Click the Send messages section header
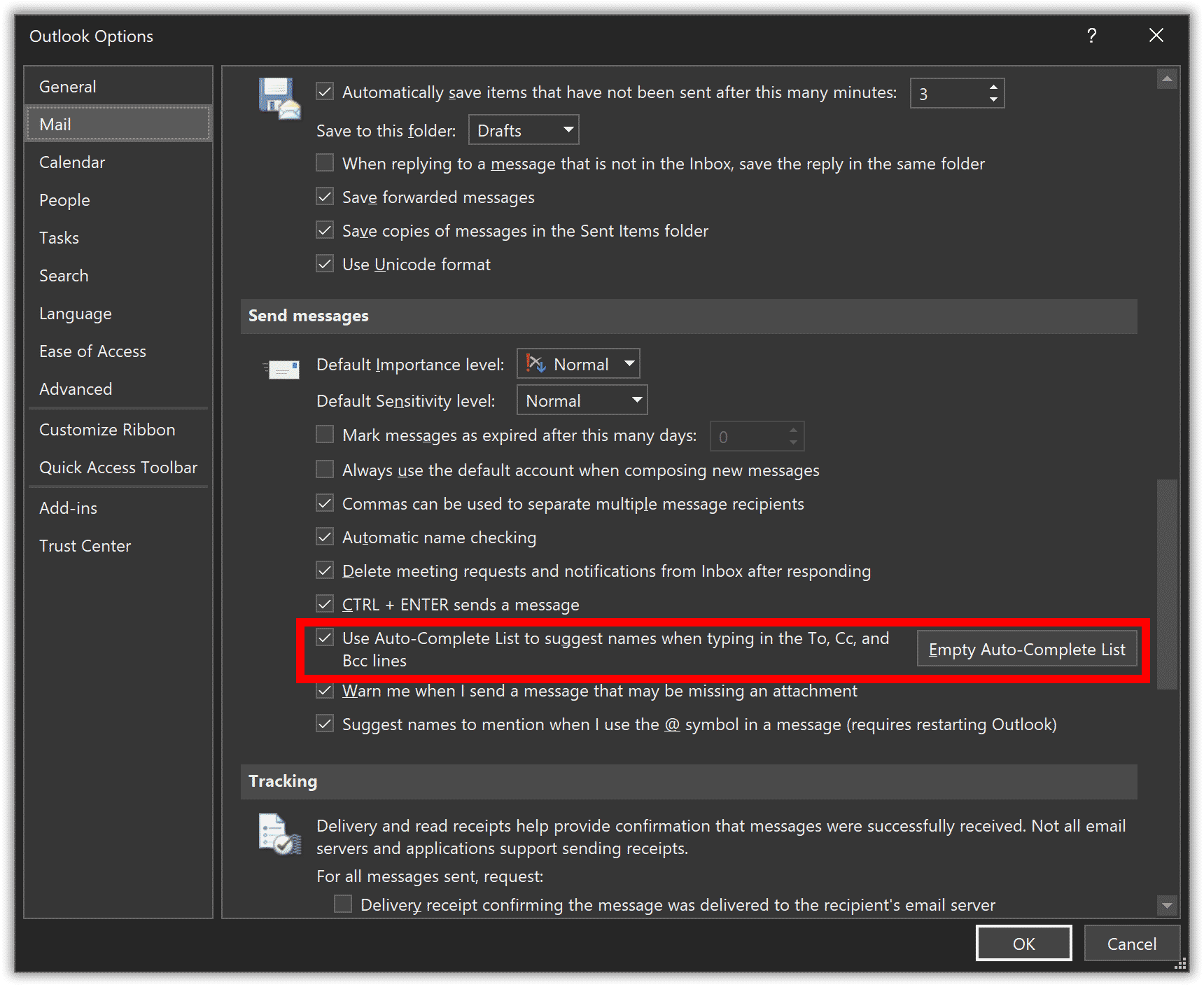The height and width of the screenshot is (987, 1204). [689, 316]
